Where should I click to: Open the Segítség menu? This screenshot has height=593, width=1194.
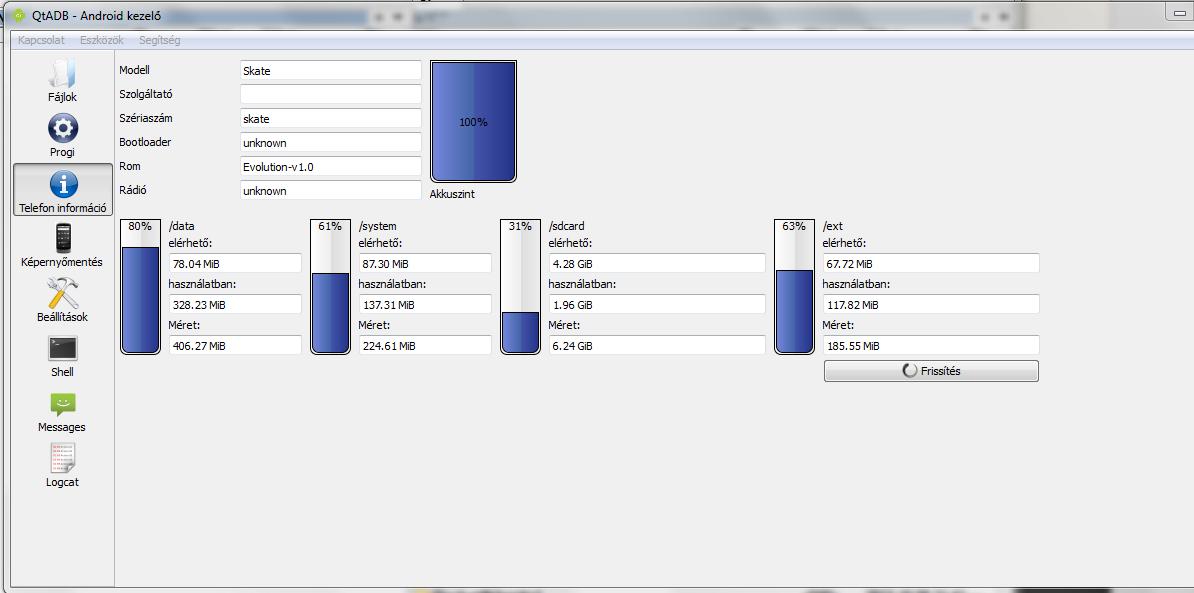point(159,40)
